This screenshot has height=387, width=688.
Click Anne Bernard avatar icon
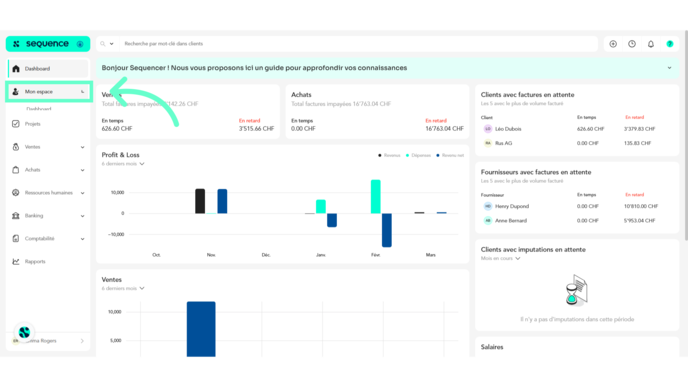pyautogui.click(x=488, y=221)
